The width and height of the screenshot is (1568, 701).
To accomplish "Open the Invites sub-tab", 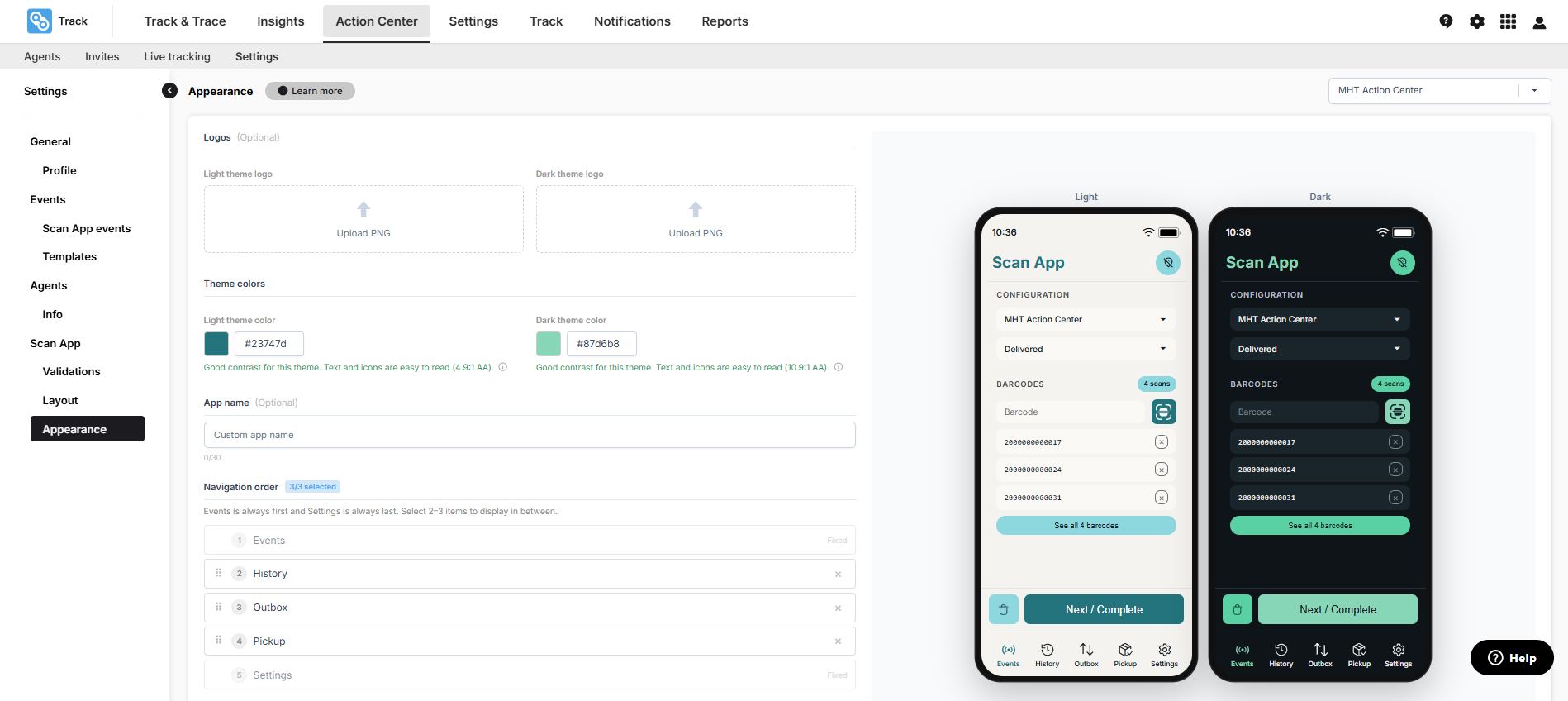I will point(102,56).
